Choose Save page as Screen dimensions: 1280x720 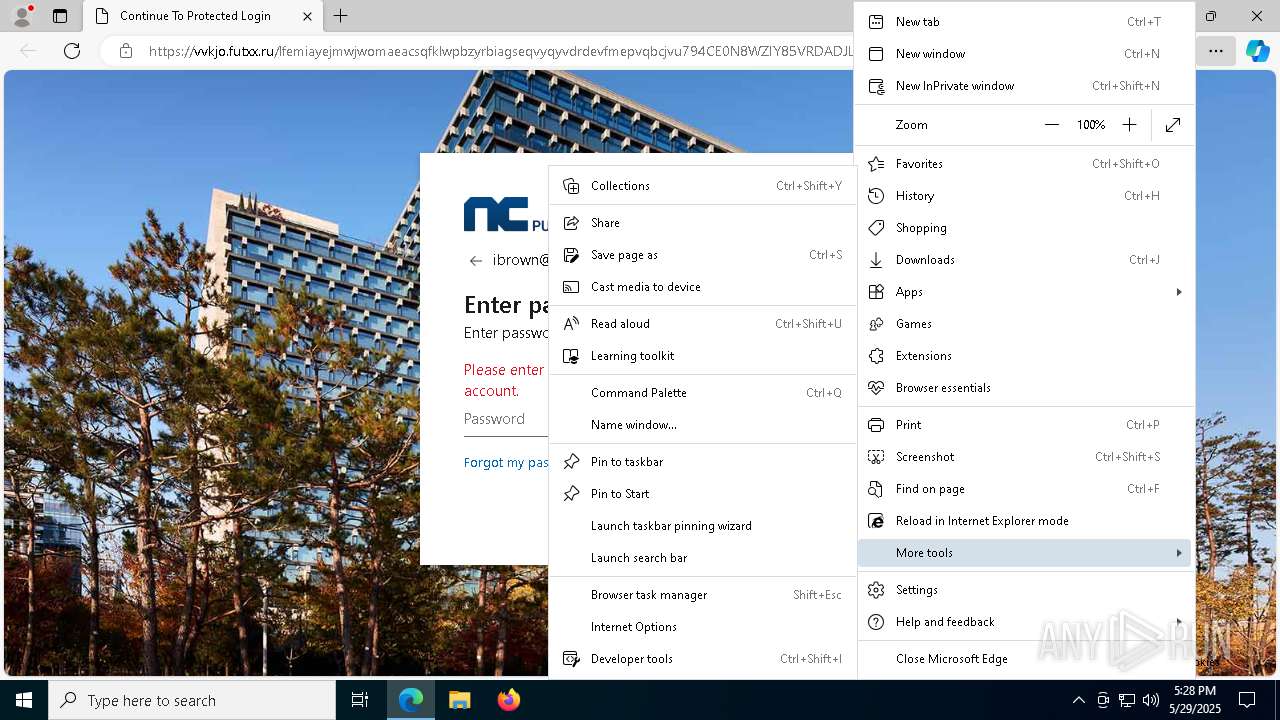click(x=703, y=255)
